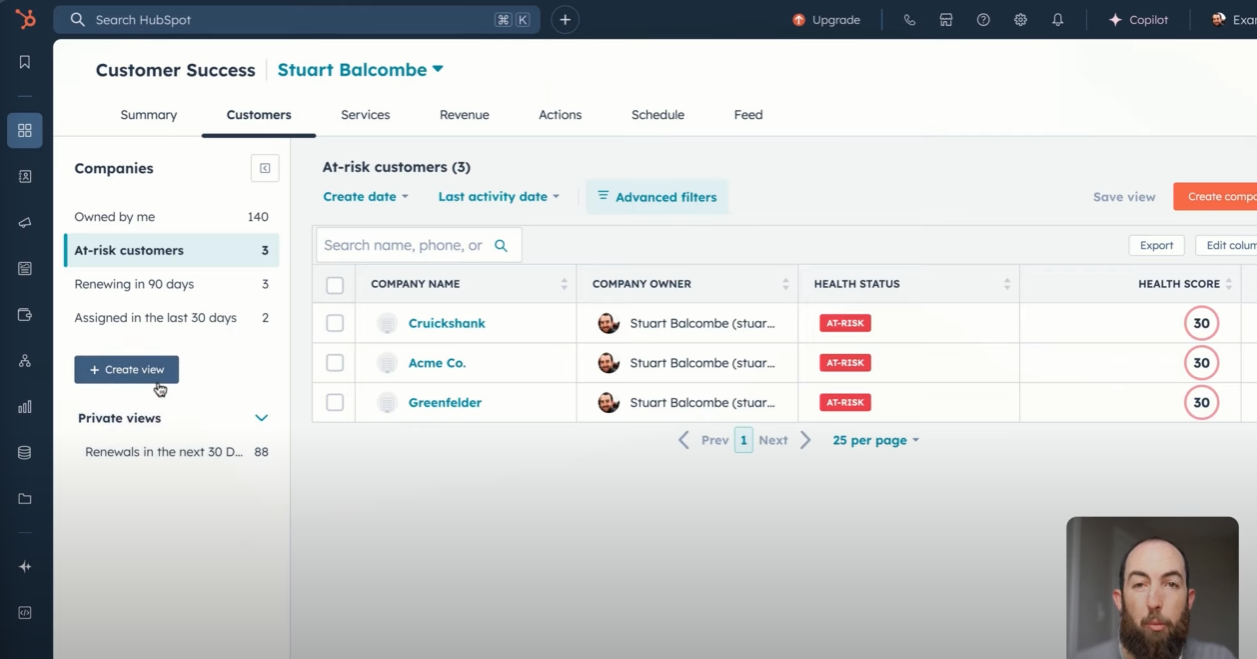Check the Cruickshank row checkbox
The height and width of the screenshot is (659, 1257).
335,323
